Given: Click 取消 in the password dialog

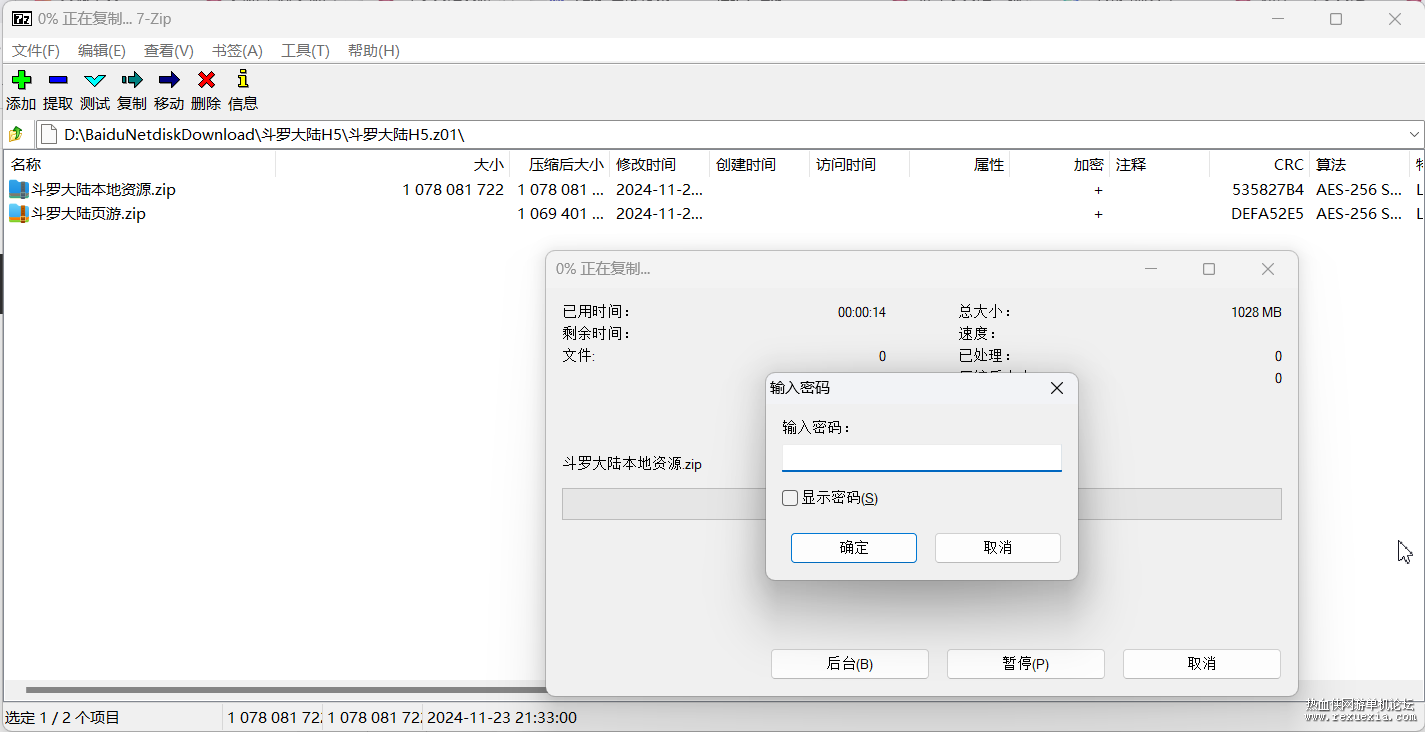Looking at the screenshot, I should point(998,548).
